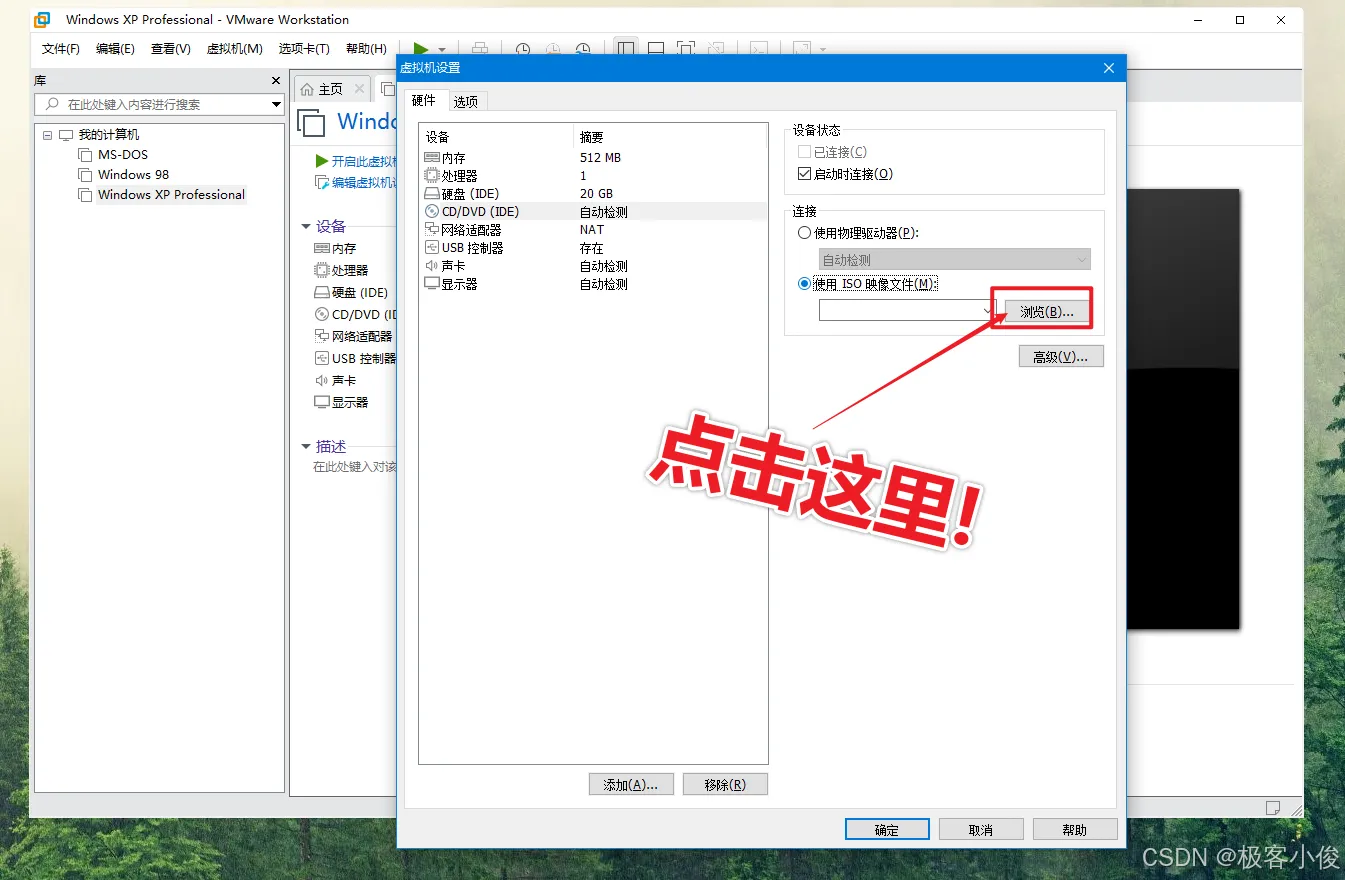
Task: Select the 使用 ISO 映像文件(M) radio button
Action: pos(804,284)
